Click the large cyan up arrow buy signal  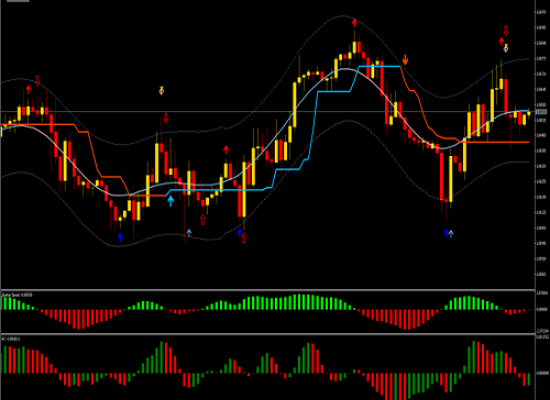coord(170,201)
